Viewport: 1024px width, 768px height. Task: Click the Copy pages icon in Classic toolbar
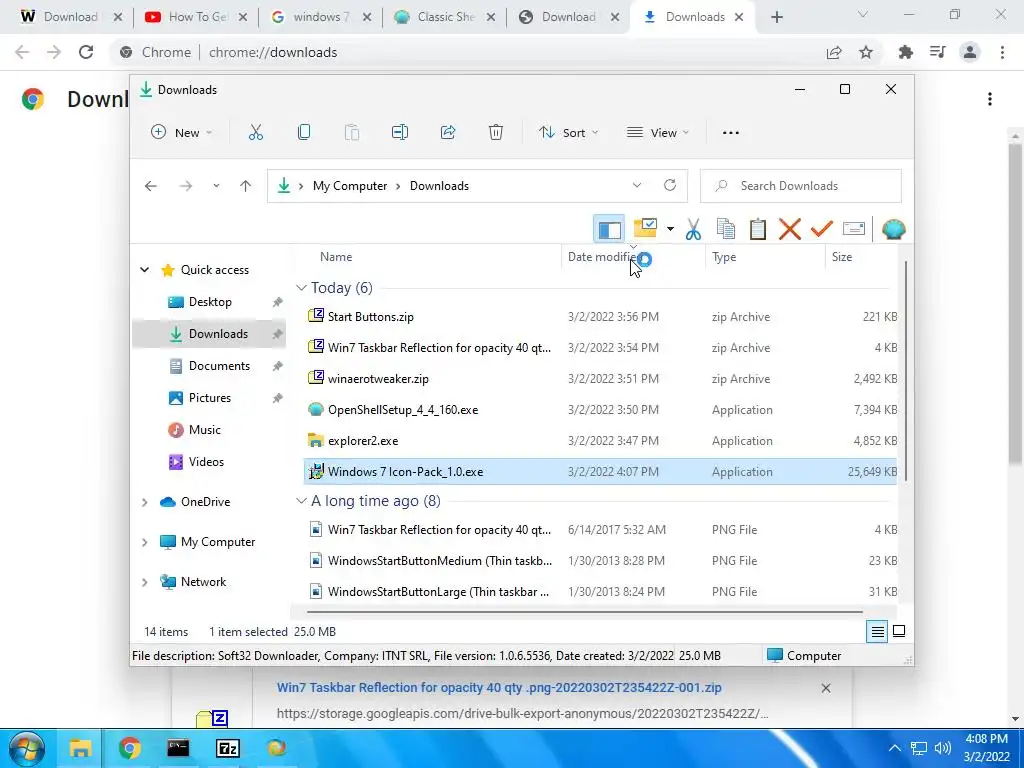(x=726, y=229)
